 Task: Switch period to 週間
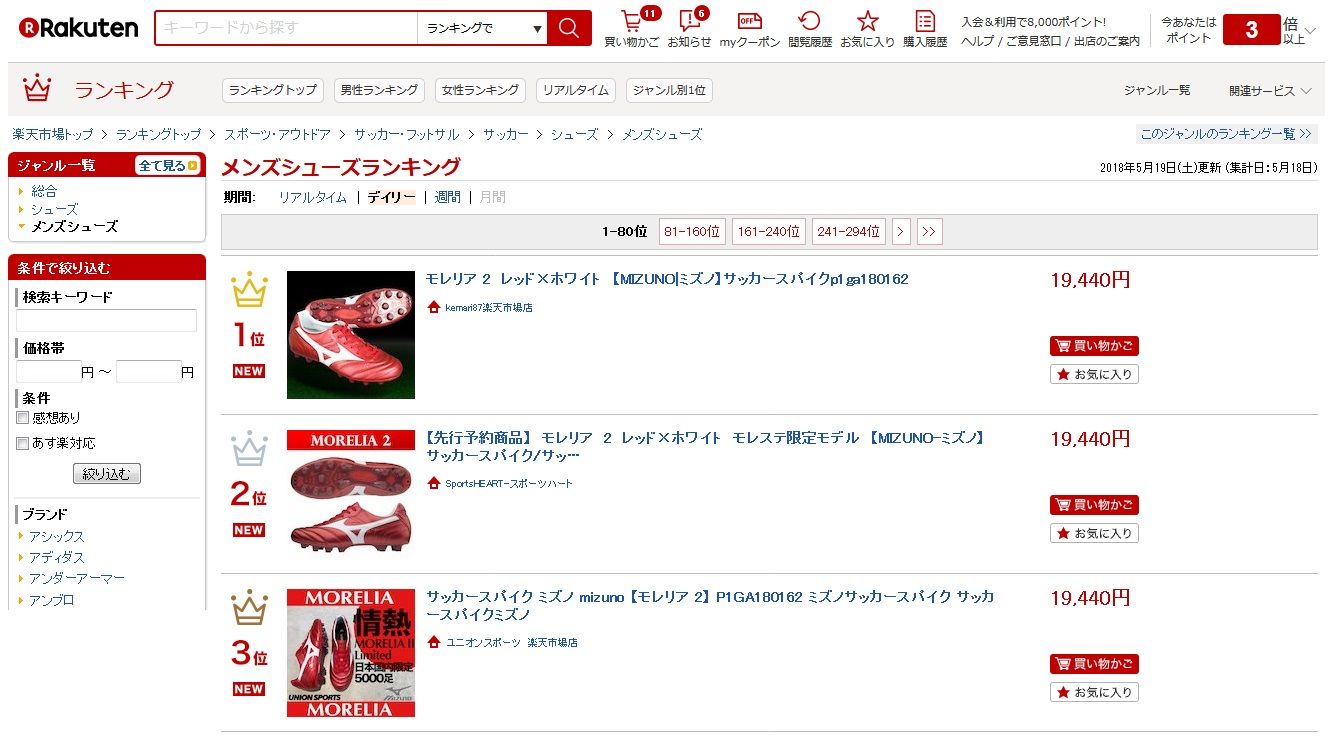[x=448, y=197]
